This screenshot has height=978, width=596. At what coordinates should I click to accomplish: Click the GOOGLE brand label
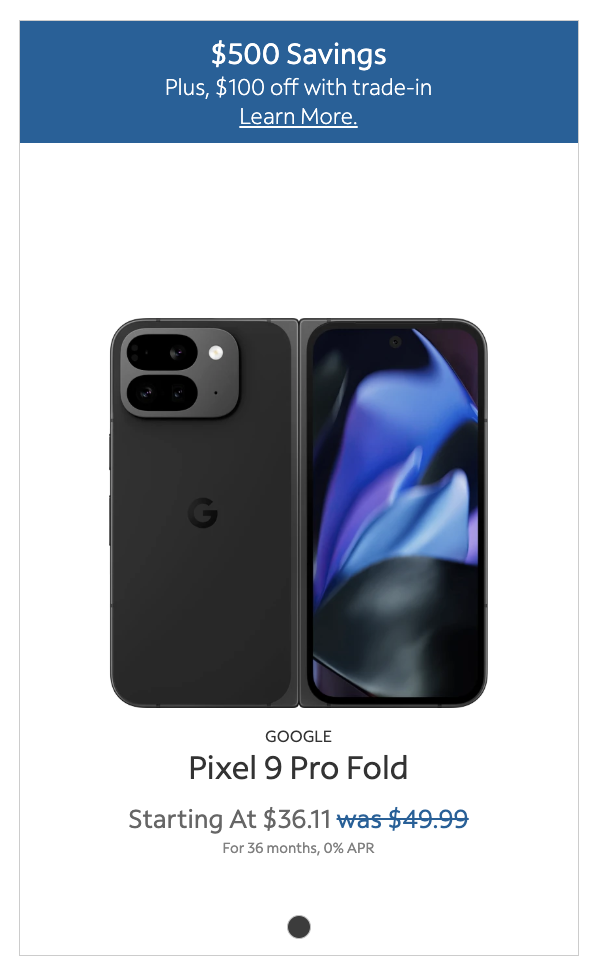tap(298, 737)
